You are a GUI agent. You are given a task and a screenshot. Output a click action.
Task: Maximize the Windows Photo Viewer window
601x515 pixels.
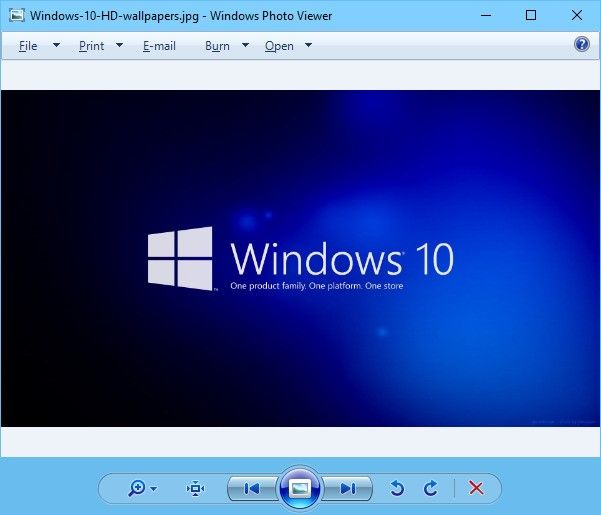[x=531, y=15]
